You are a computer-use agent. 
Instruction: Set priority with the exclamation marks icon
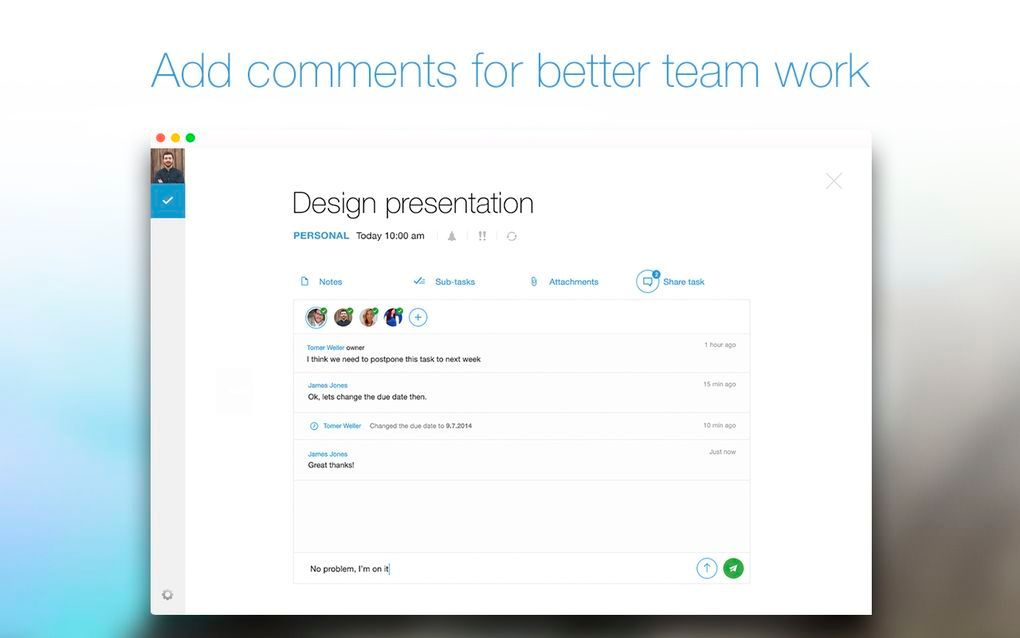click(x=482, y=236)
